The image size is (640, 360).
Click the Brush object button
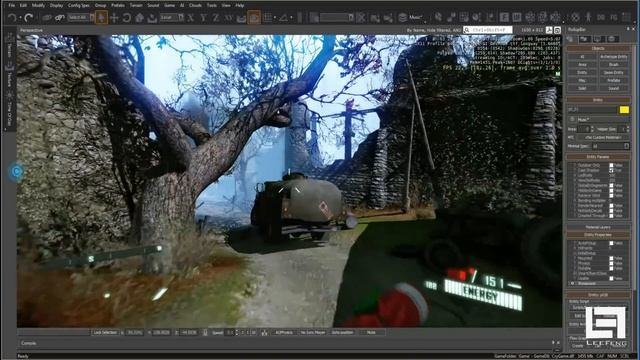613,64
